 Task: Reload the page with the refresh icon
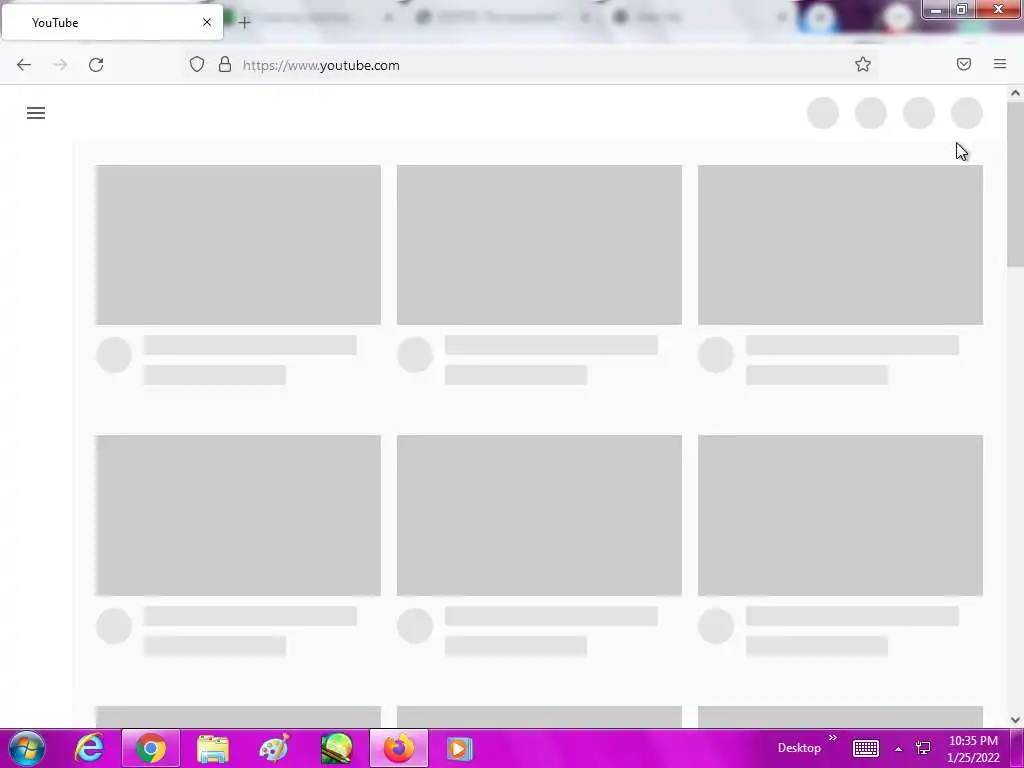(96, 65)
